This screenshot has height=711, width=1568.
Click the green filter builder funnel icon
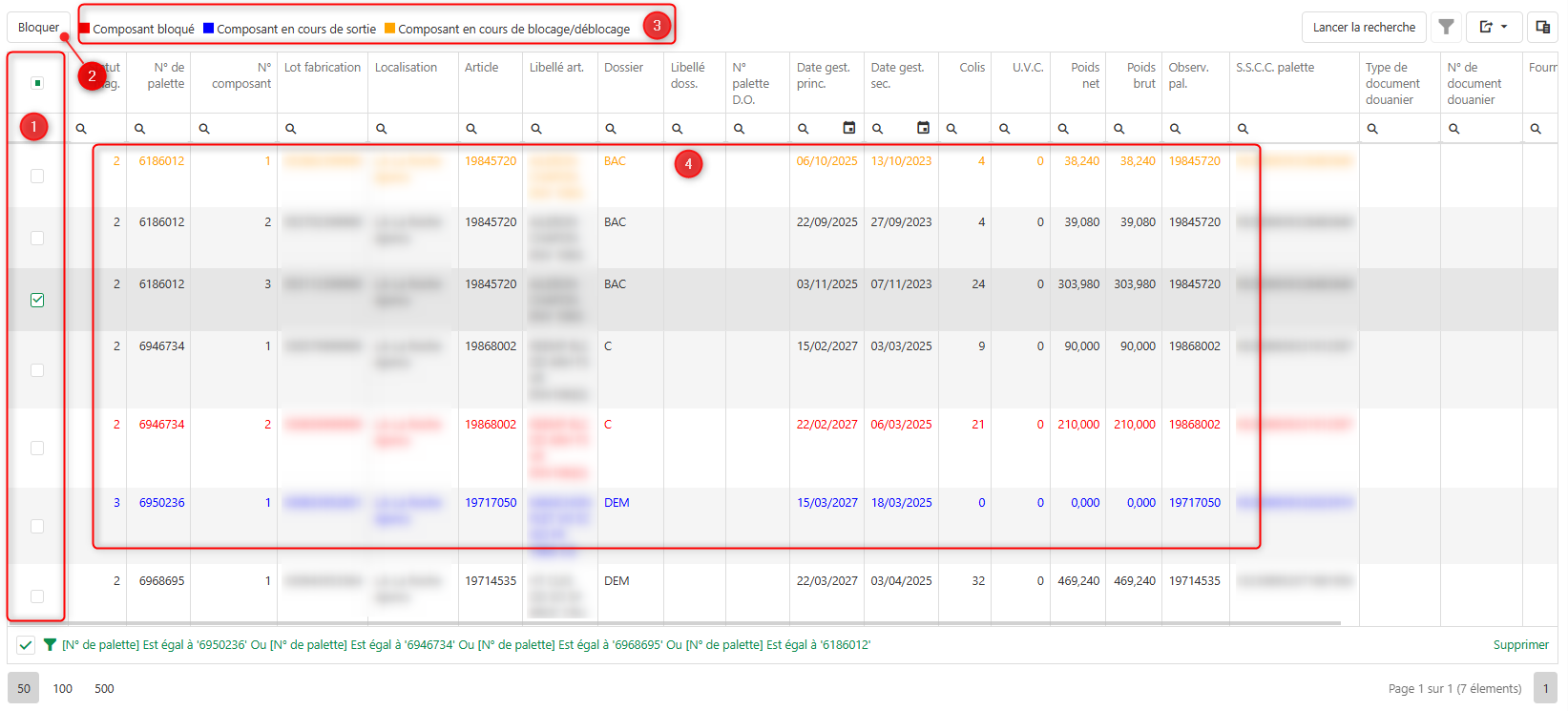click(x=50, y=645)
